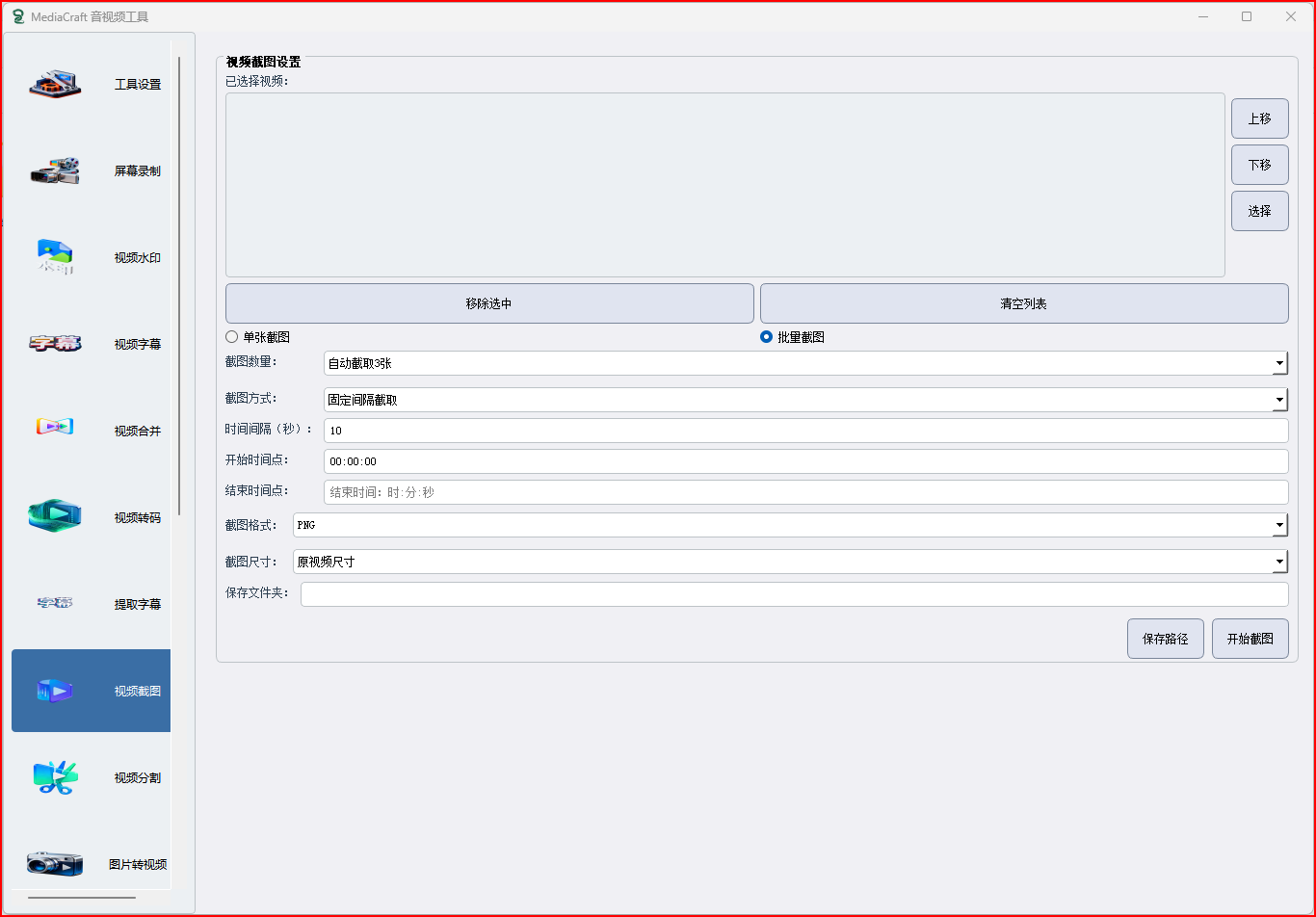The height and width of the screenshot is (917, 1316).
Task: Open 视频分割 scissors icon
Action: pos(55,777)
